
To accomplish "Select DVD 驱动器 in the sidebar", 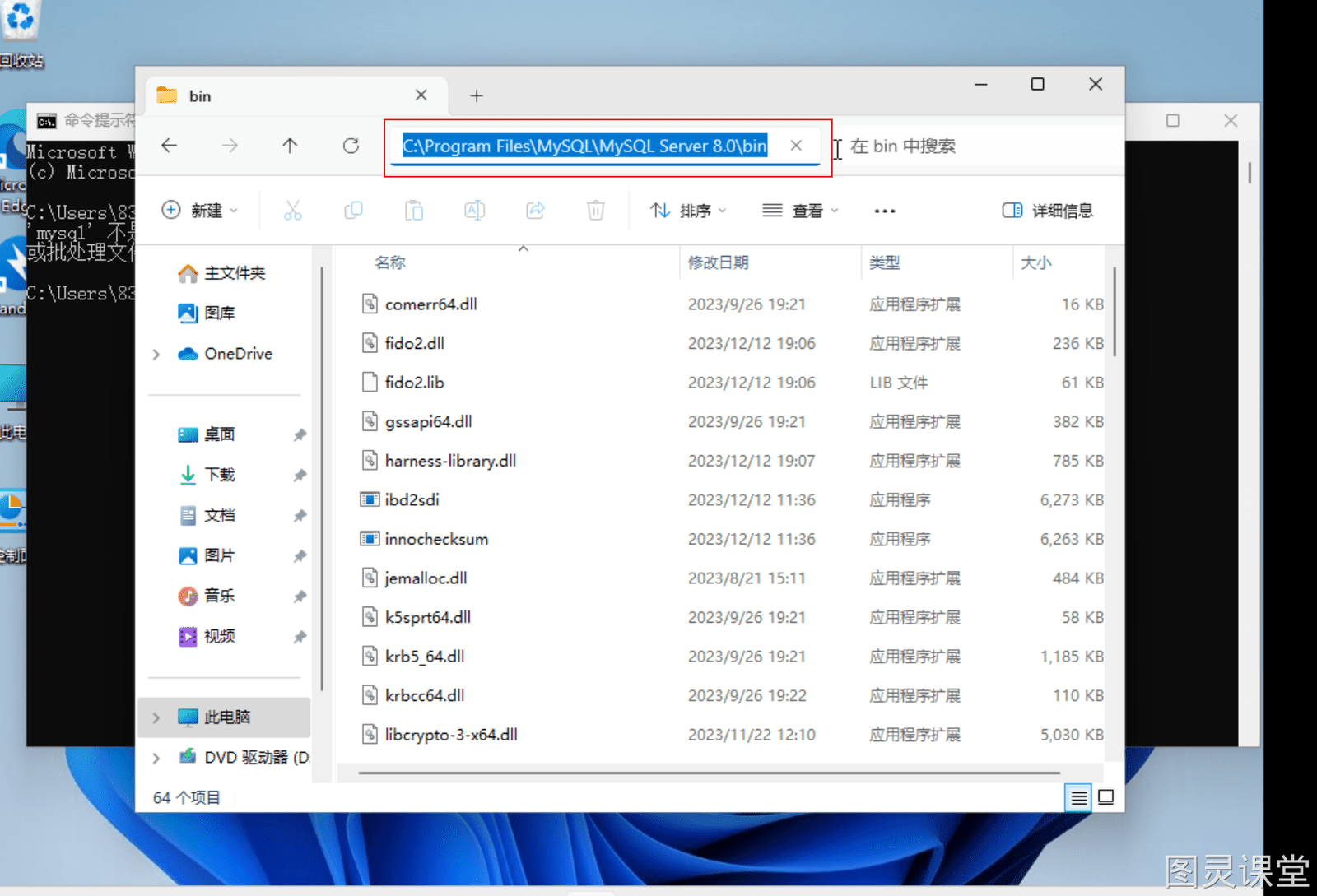I will 244,758.
